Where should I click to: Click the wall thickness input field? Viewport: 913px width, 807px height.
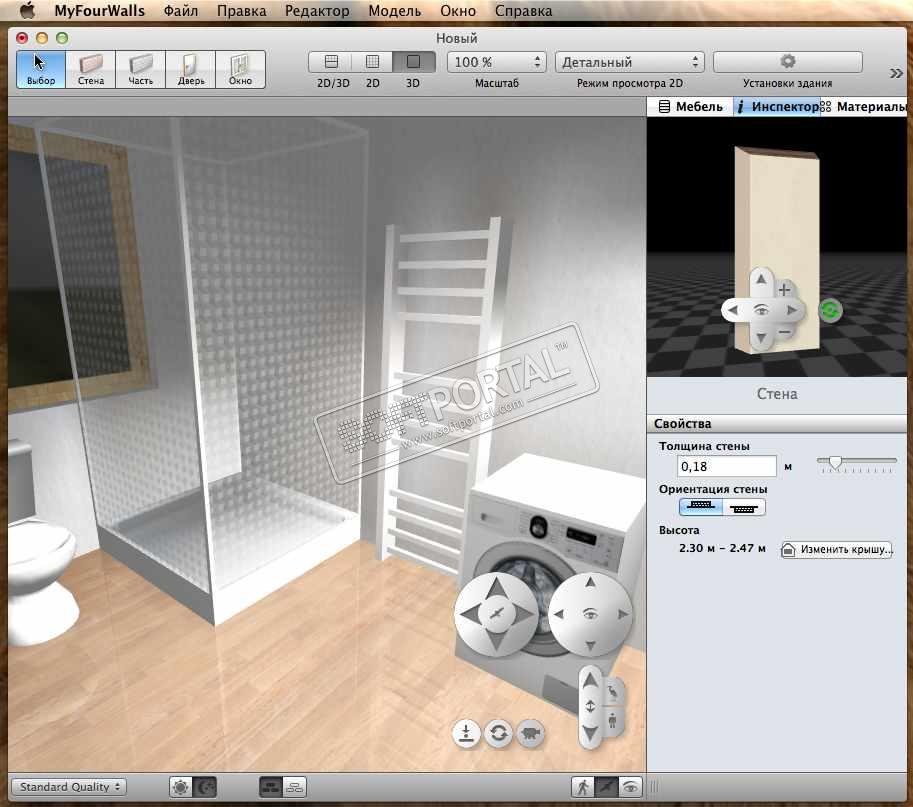(727, 466)
